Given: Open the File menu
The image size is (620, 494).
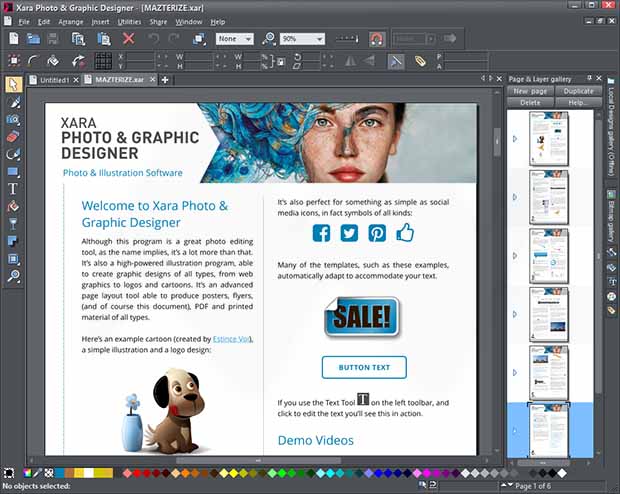Looking at the screenshot, I should tap(24, 22).
